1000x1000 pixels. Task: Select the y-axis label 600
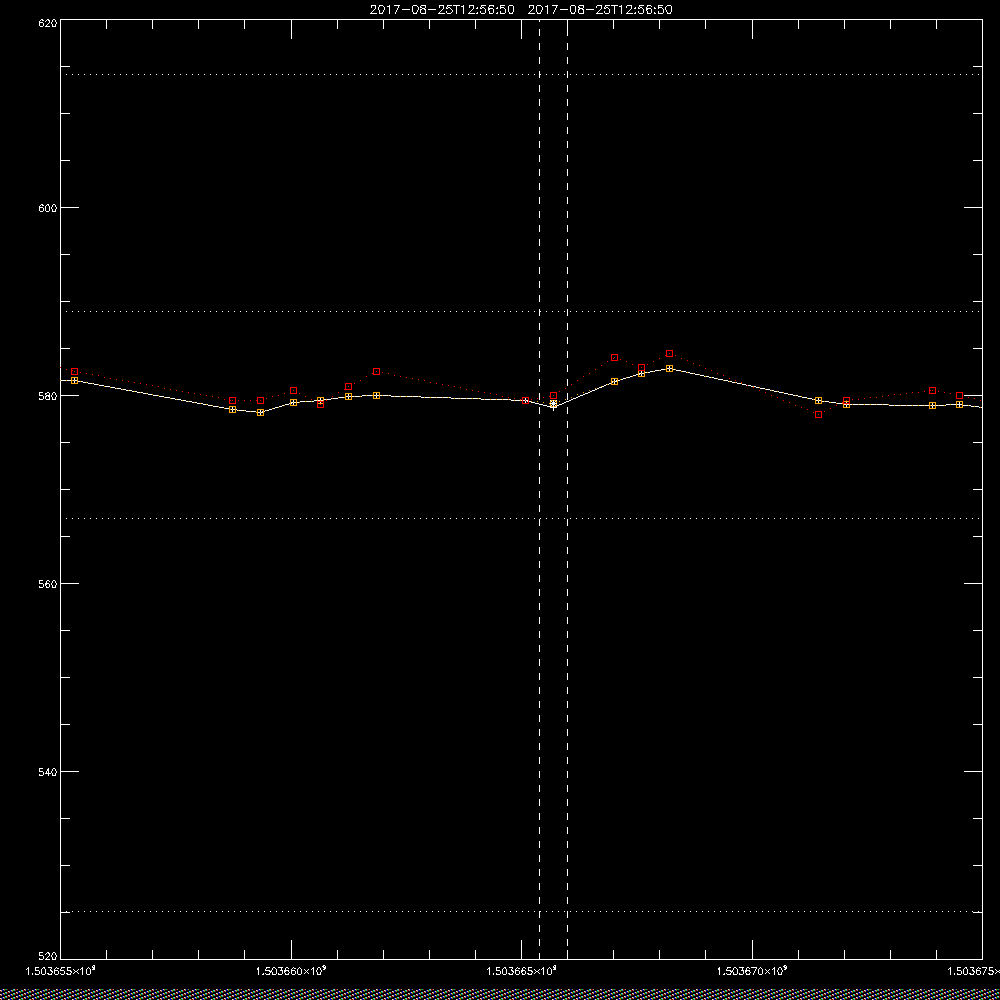(x=48, y=208)
